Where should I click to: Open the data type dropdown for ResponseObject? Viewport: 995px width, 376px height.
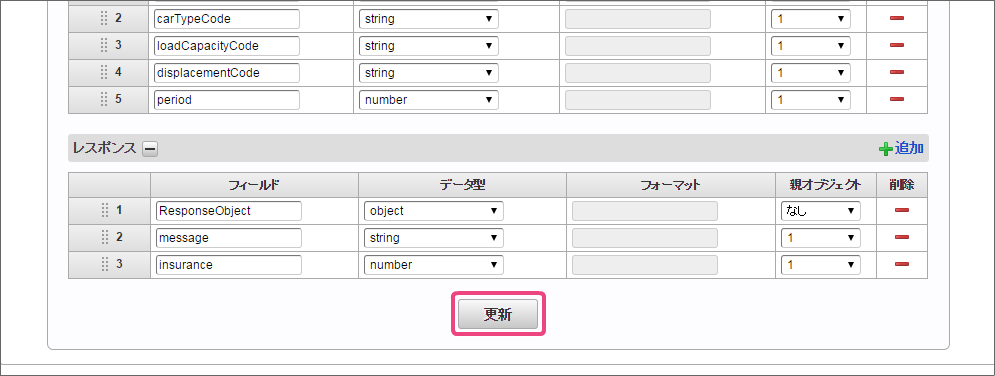click(433, 211)
